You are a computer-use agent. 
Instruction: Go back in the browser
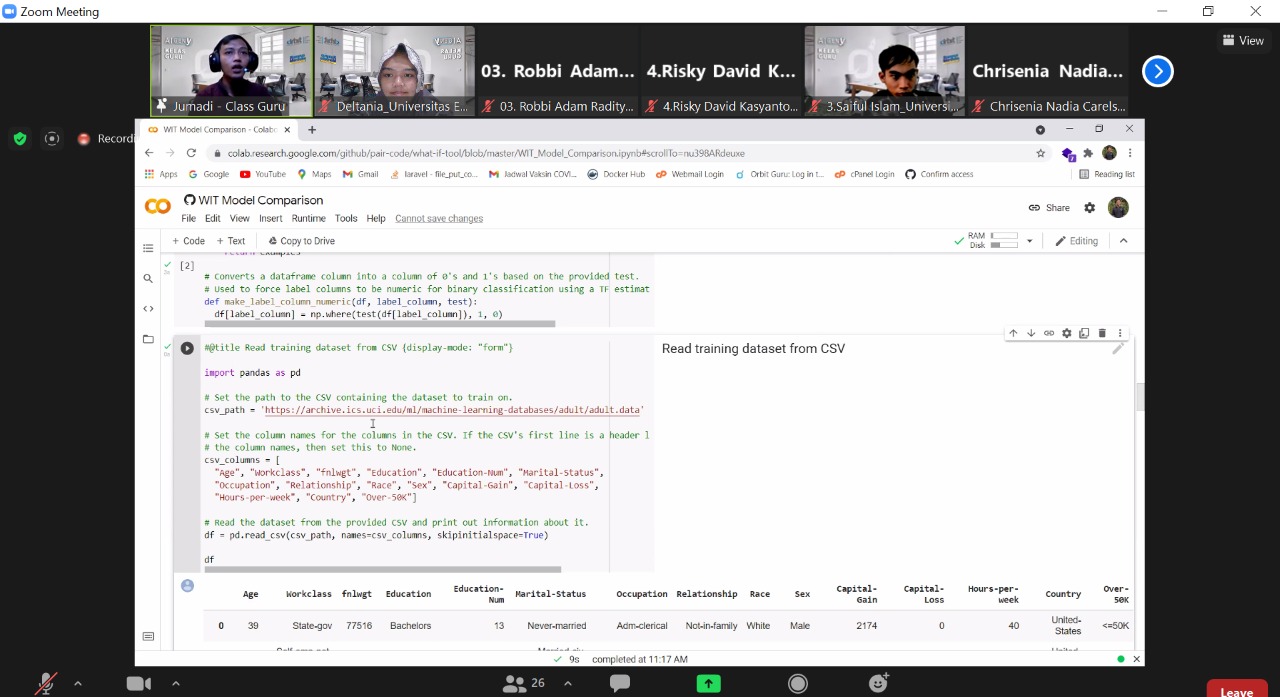[x=149, y=153]
